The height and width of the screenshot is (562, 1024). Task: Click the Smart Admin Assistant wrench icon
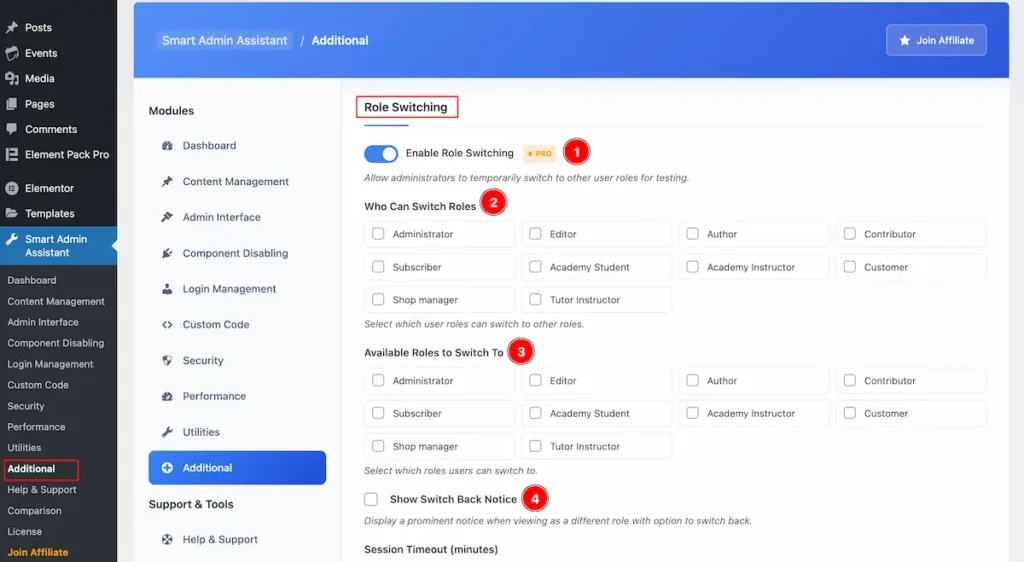coord(12,239)
